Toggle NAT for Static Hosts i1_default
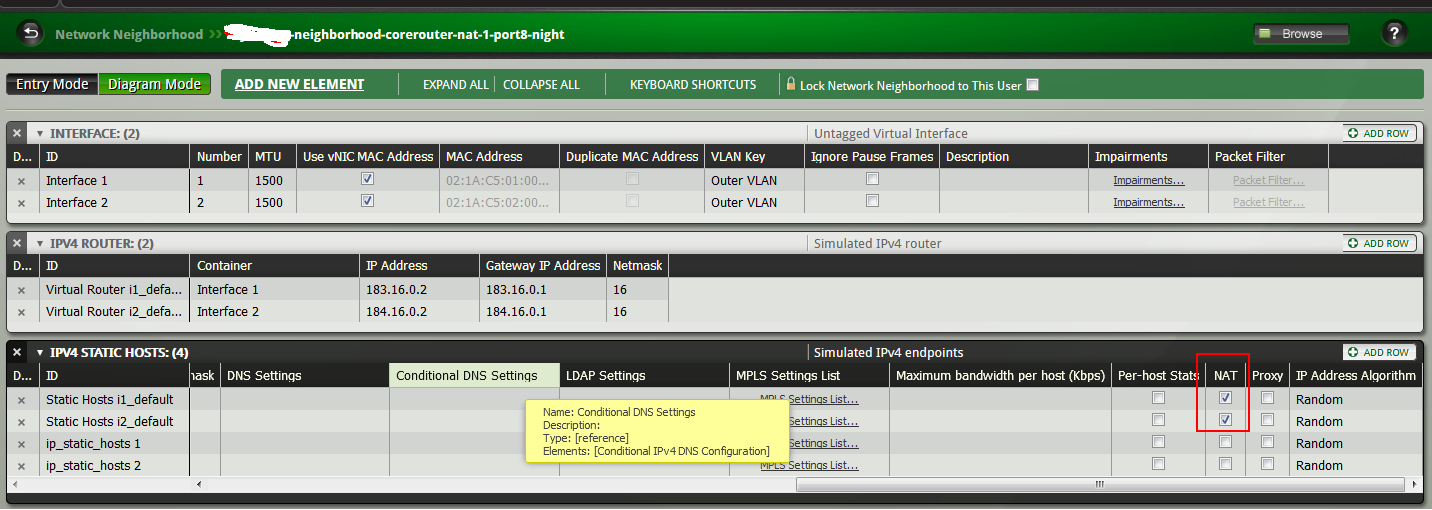1432x510 pixels. point(1225,398)
